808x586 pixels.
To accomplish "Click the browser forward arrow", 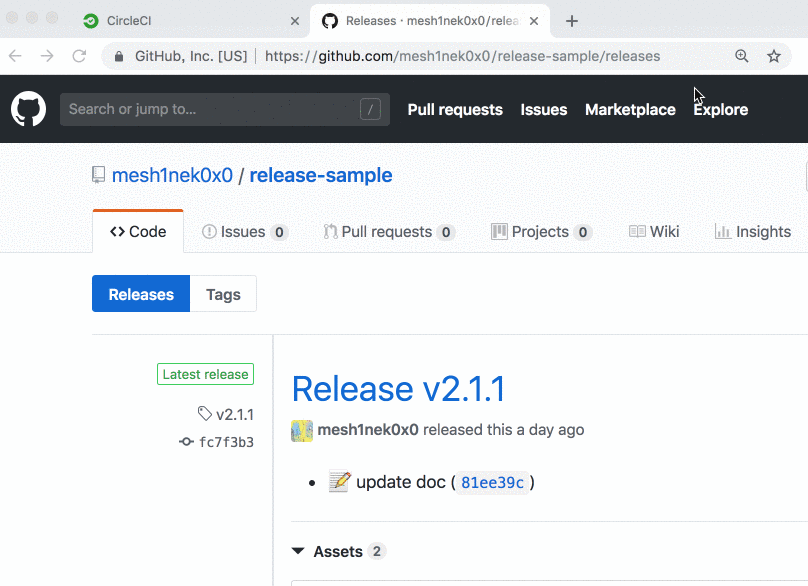I will point(47,56).
